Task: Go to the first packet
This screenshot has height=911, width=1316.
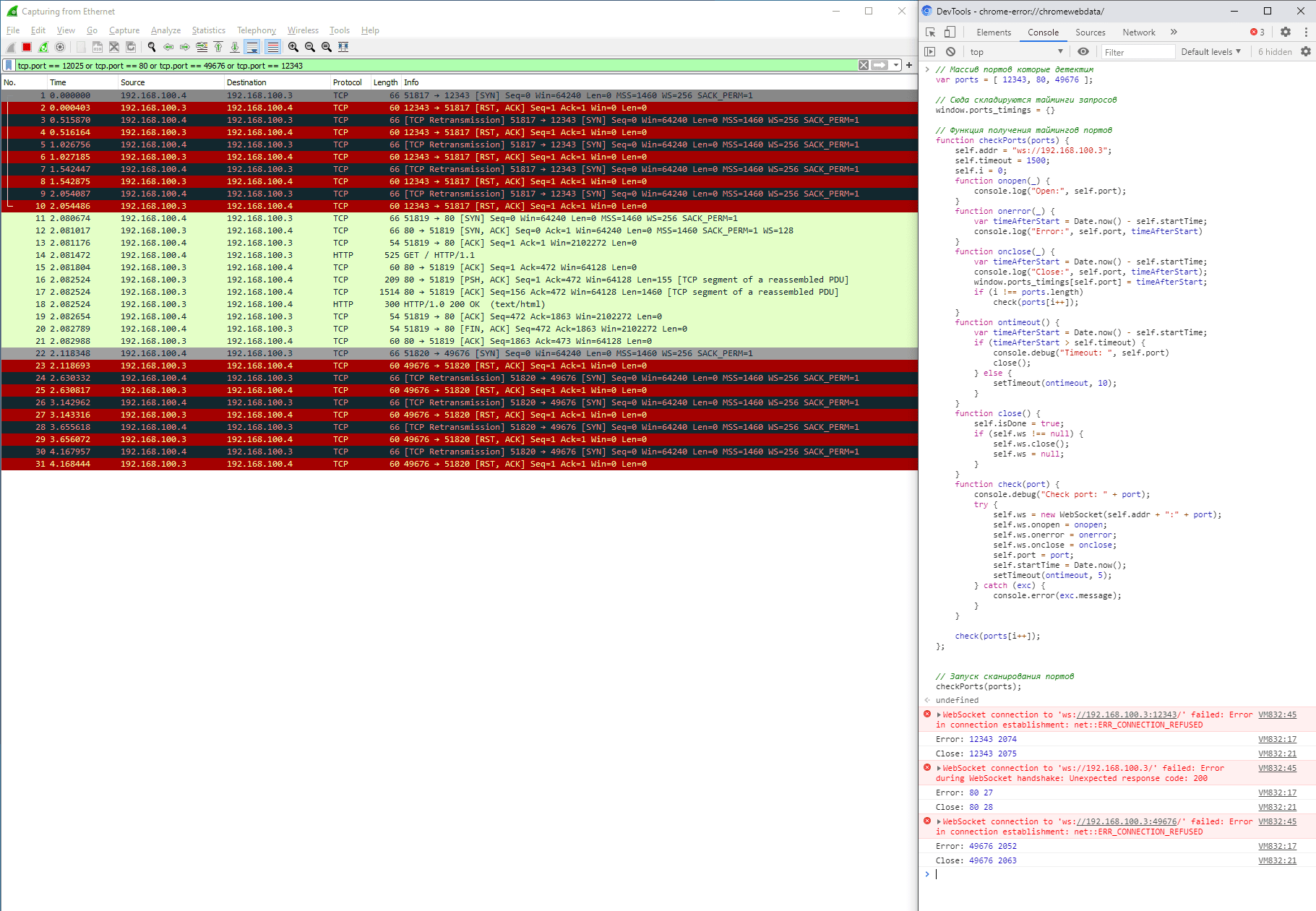Action: [x=218, y=47]
